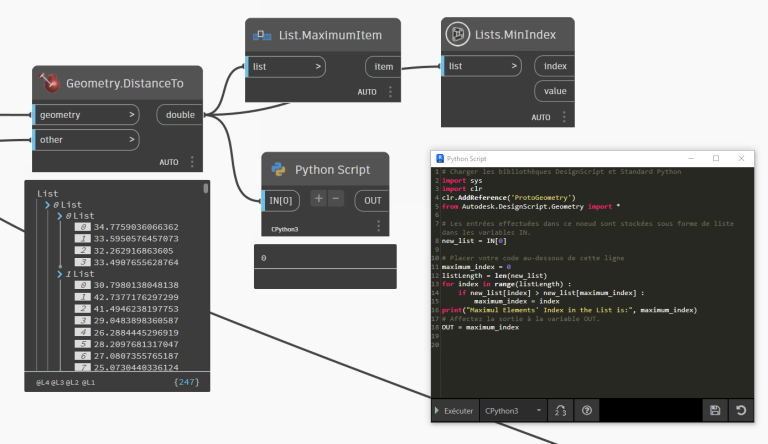Collapse the 1 List sublist
Image resolution: width=768 pixels, height=444 pixels.
60,274
